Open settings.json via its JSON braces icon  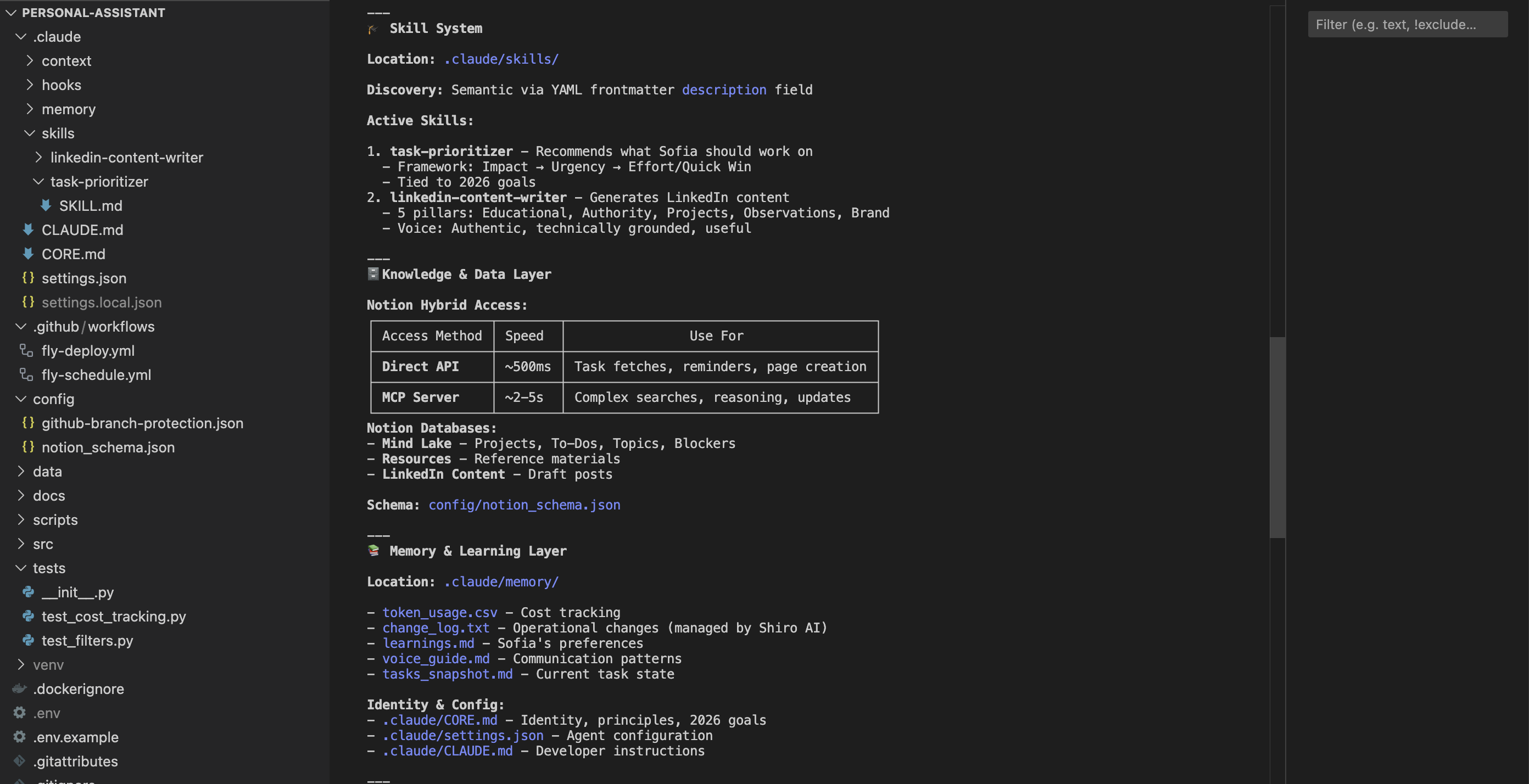tap(28, 278)
